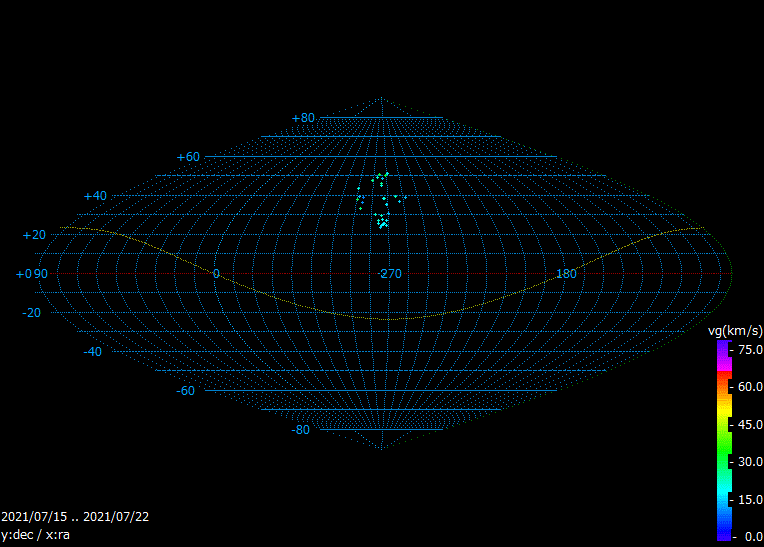Click the y:dec / x:ra axis caption
Screen dimensions: 764x547
[36, 535]
